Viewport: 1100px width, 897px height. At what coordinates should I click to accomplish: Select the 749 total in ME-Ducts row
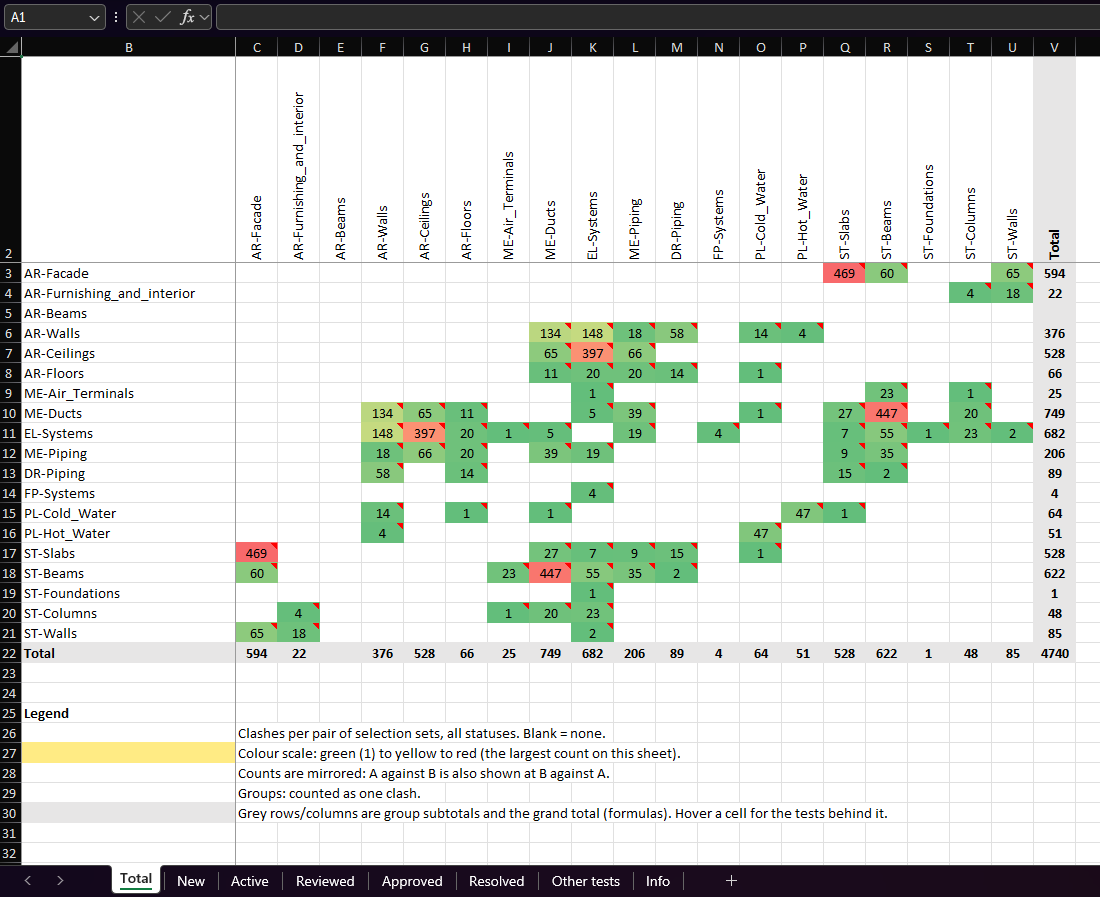click(1054, 414)
